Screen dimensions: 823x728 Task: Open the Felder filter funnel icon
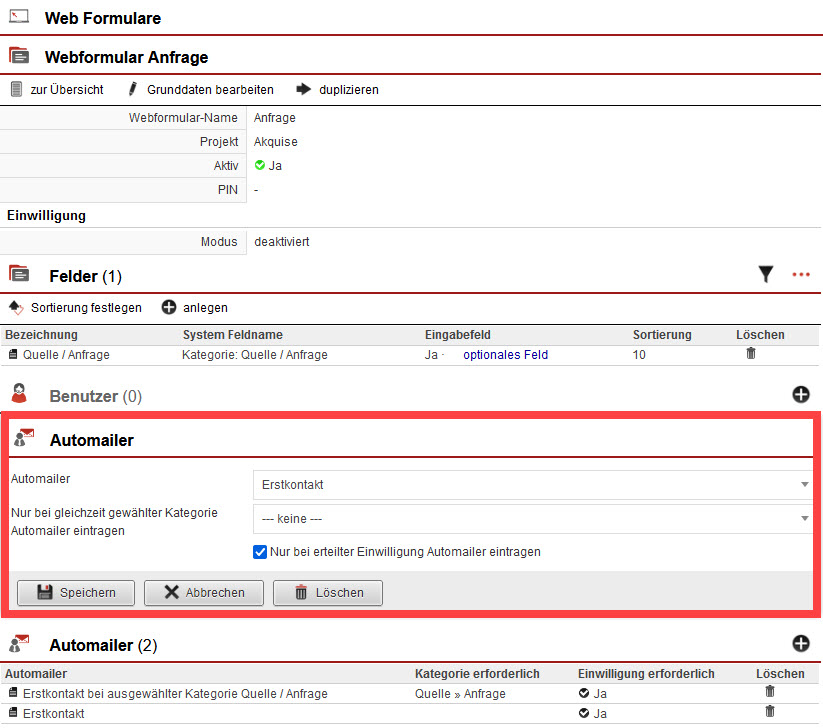point(766,274)
